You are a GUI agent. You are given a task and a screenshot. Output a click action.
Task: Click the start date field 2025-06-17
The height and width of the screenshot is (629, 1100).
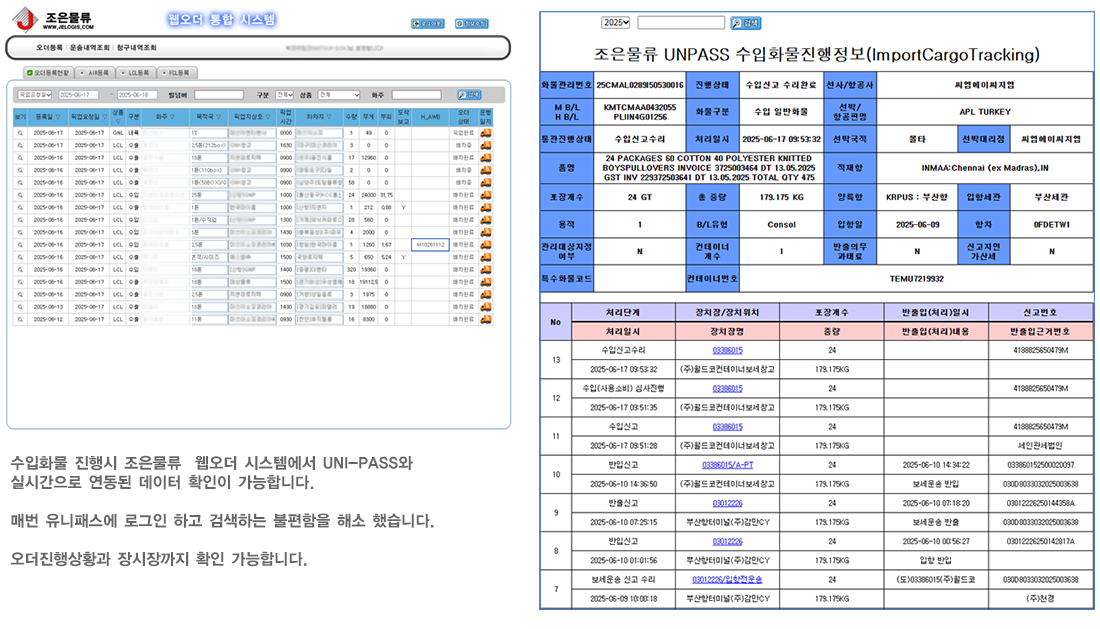[79, 95]
